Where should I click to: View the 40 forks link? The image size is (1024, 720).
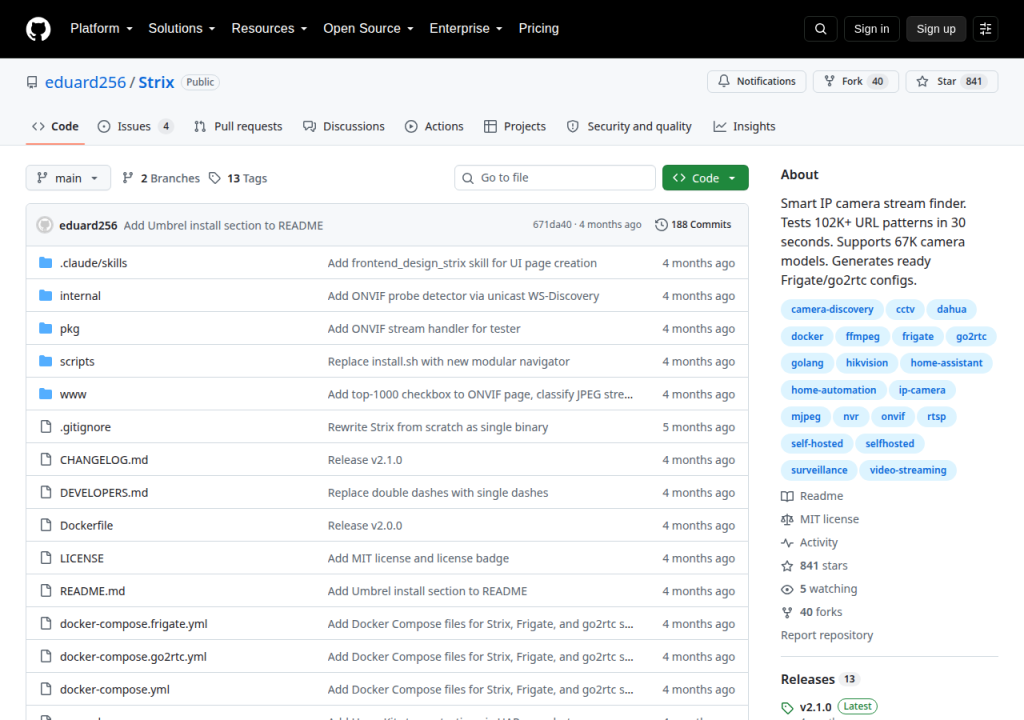click(812, 612)
